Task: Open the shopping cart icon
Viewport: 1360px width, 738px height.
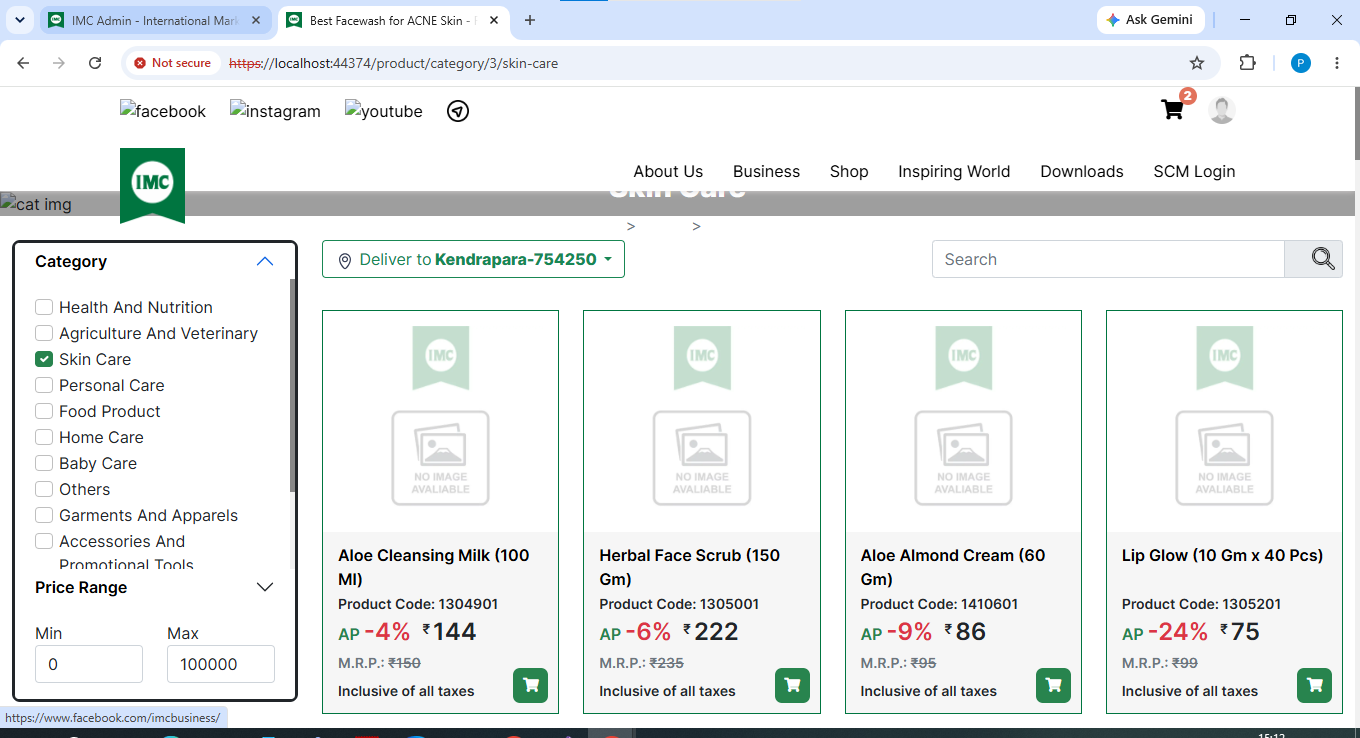Action: click(1172, 110)
